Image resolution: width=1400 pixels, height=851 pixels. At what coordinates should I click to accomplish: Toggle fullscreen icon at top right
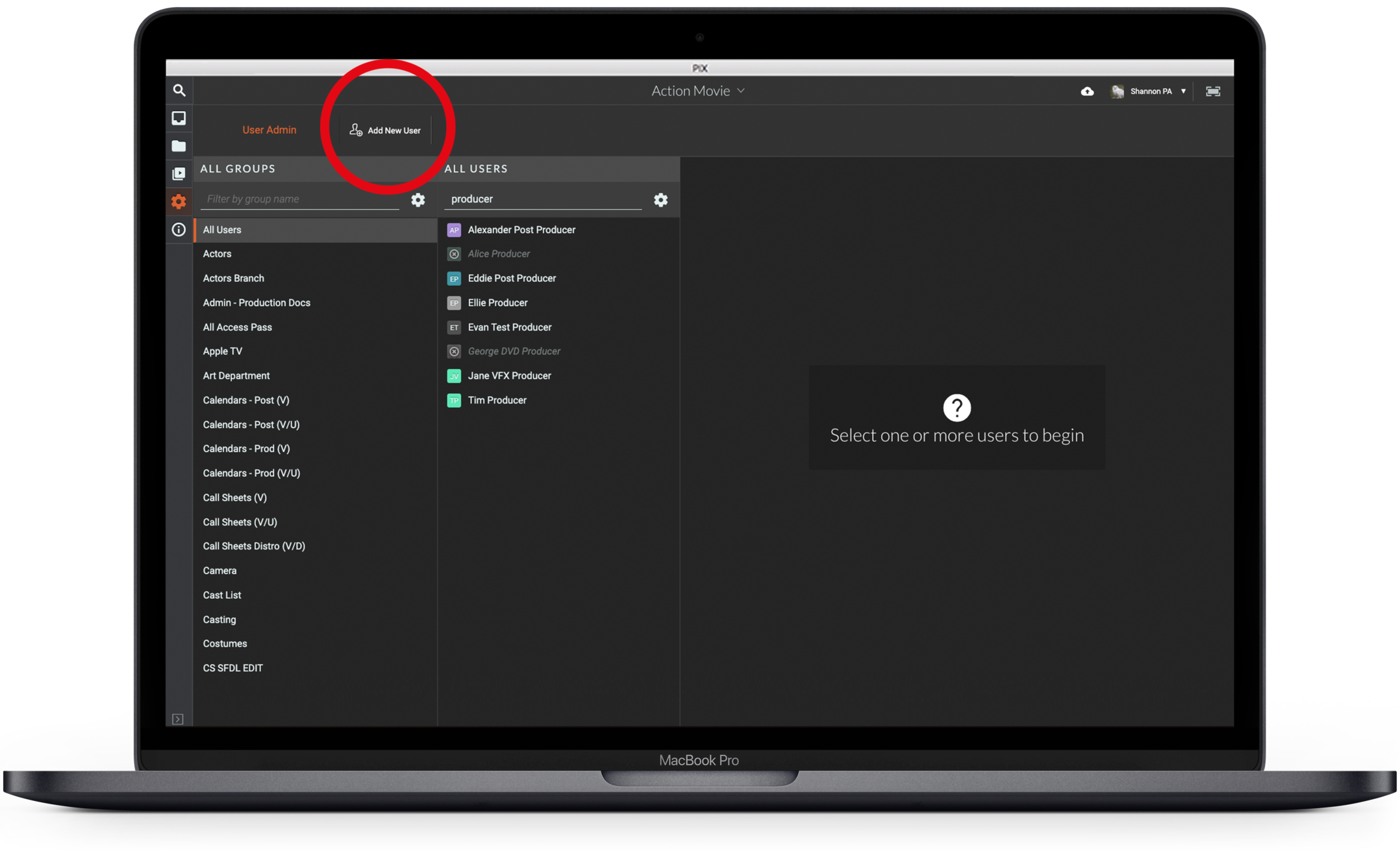pos(1212,92)
